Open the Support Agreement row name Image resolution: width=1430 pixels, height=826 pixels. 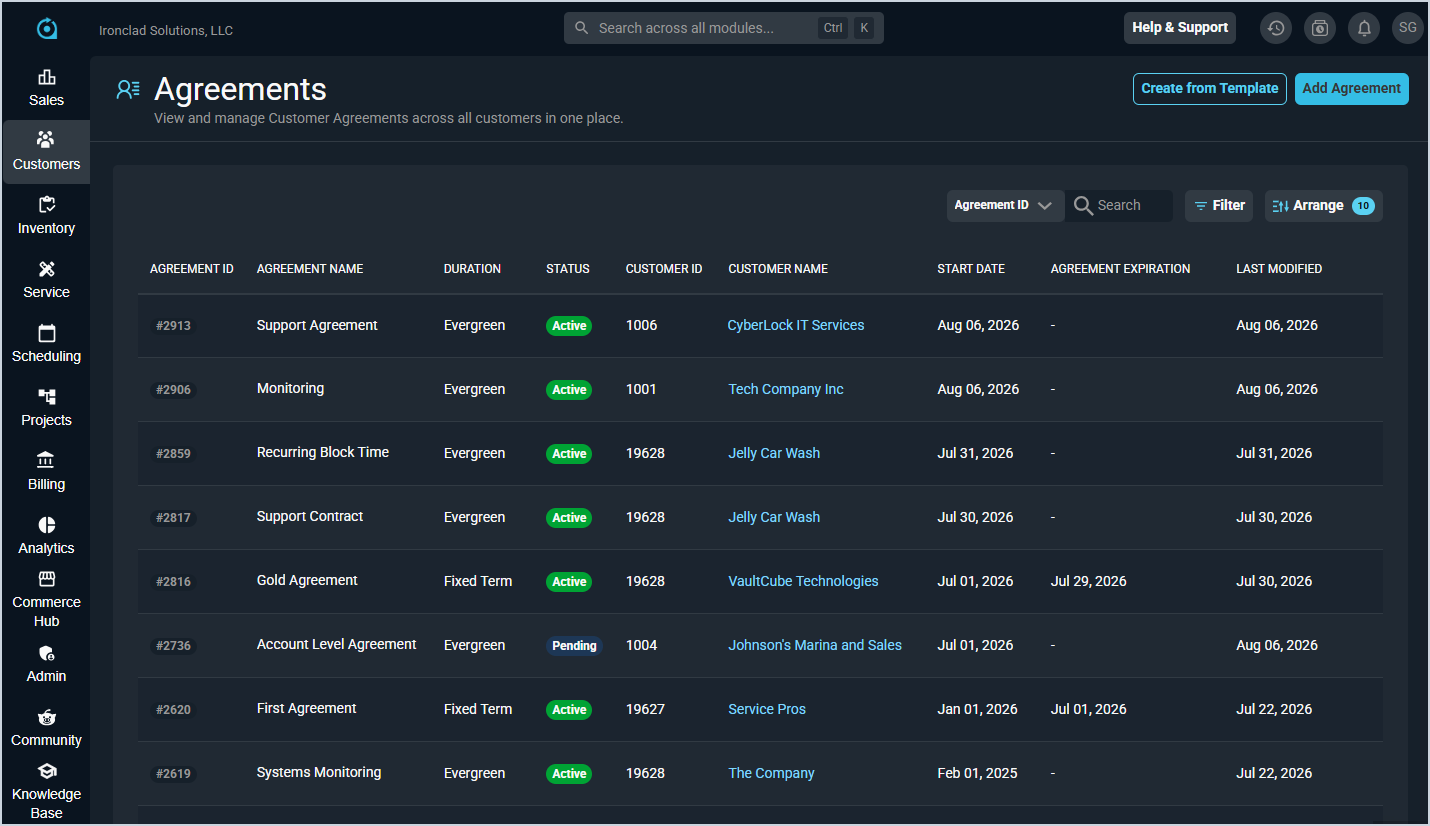[317, 325]
